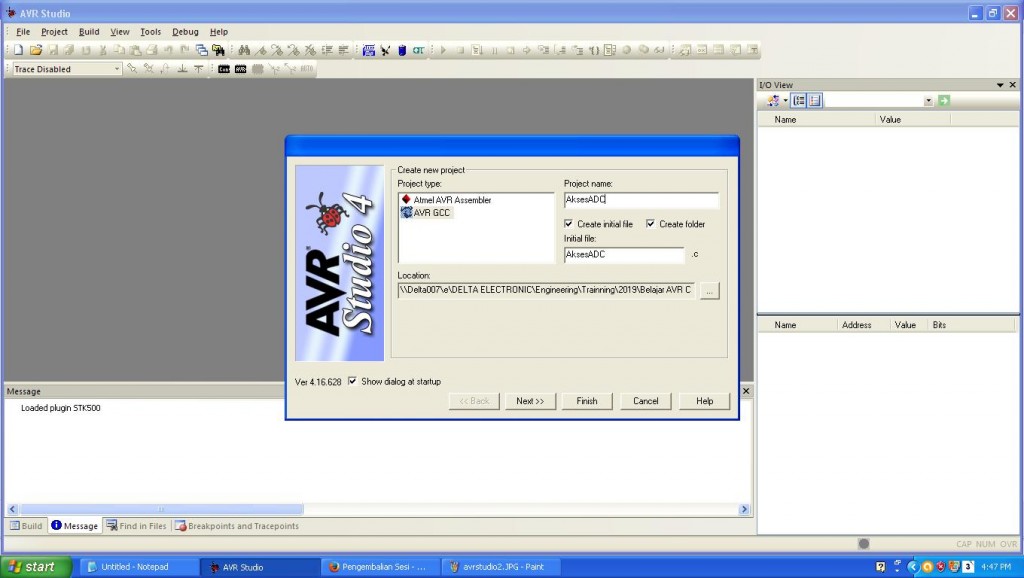1024x578 pixels.
Task: Toggle Show dialog at startup checkbox
Action: [x=352, y=381]
